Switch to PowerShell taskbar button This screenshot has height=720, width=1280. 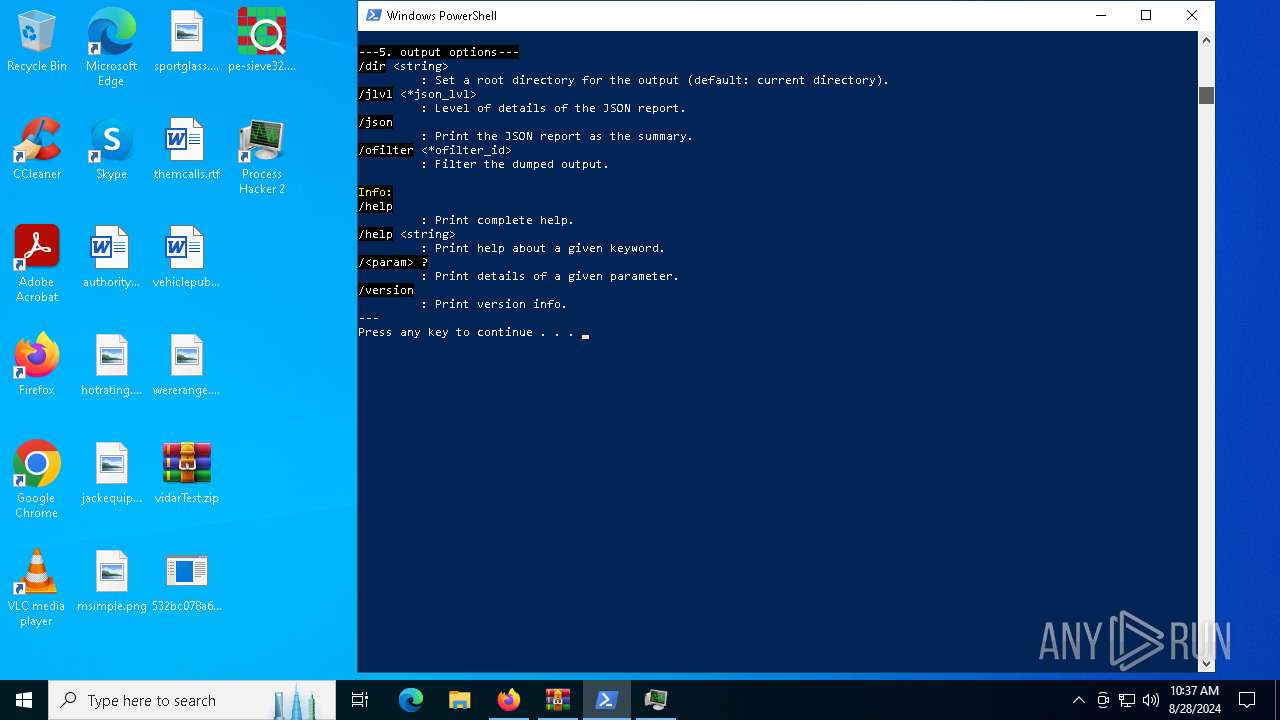pyautogui.click(x=607, y=700)
